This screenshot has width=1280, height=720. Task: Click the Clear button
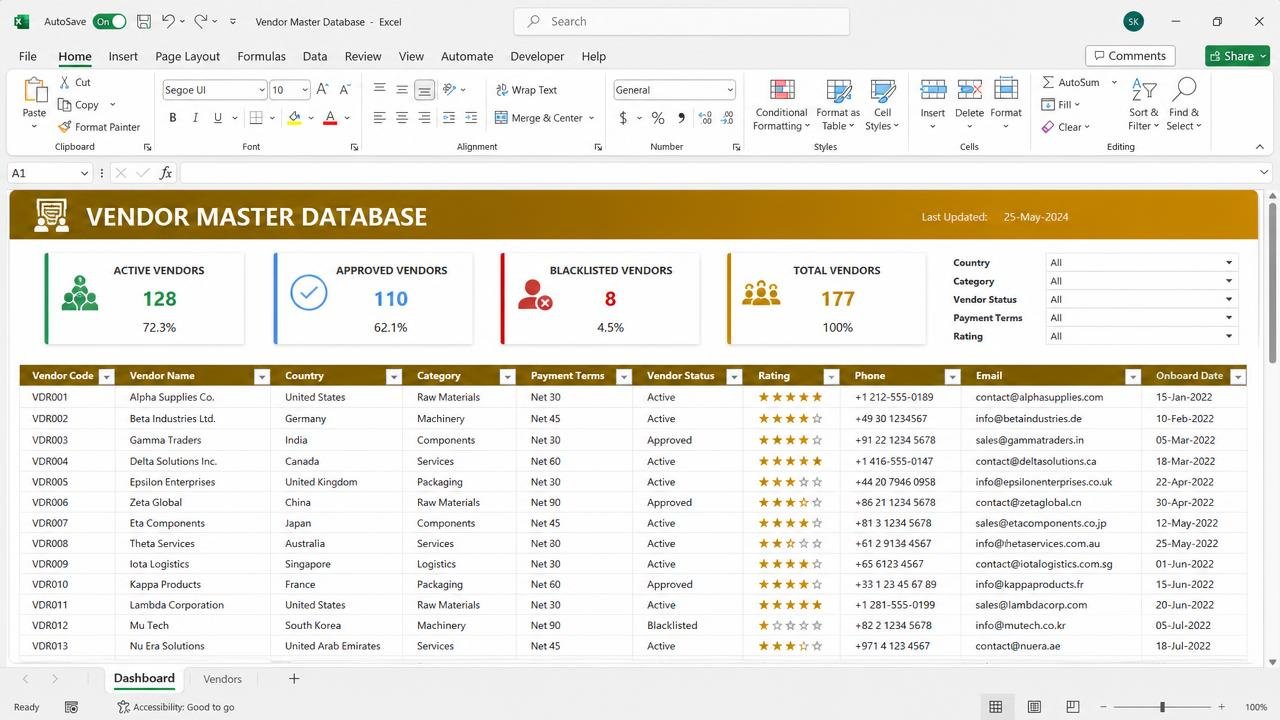click(1065, 127)
